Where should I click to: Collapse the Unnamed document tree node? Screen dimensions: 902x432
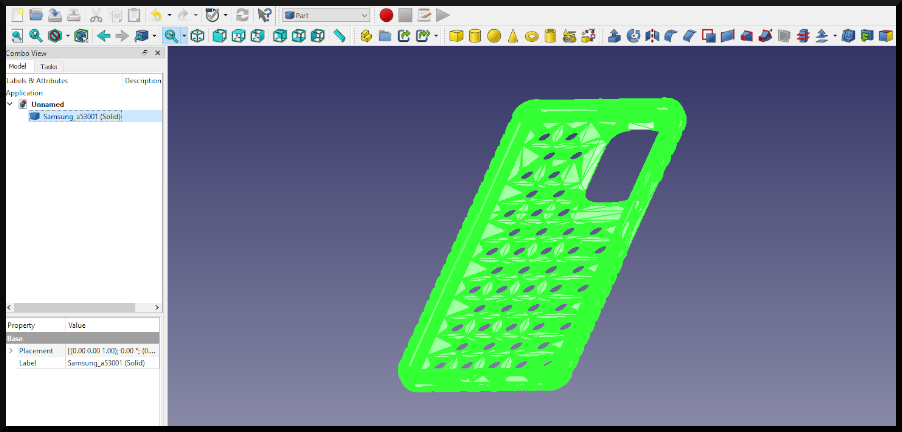click(x=10, y=103)
